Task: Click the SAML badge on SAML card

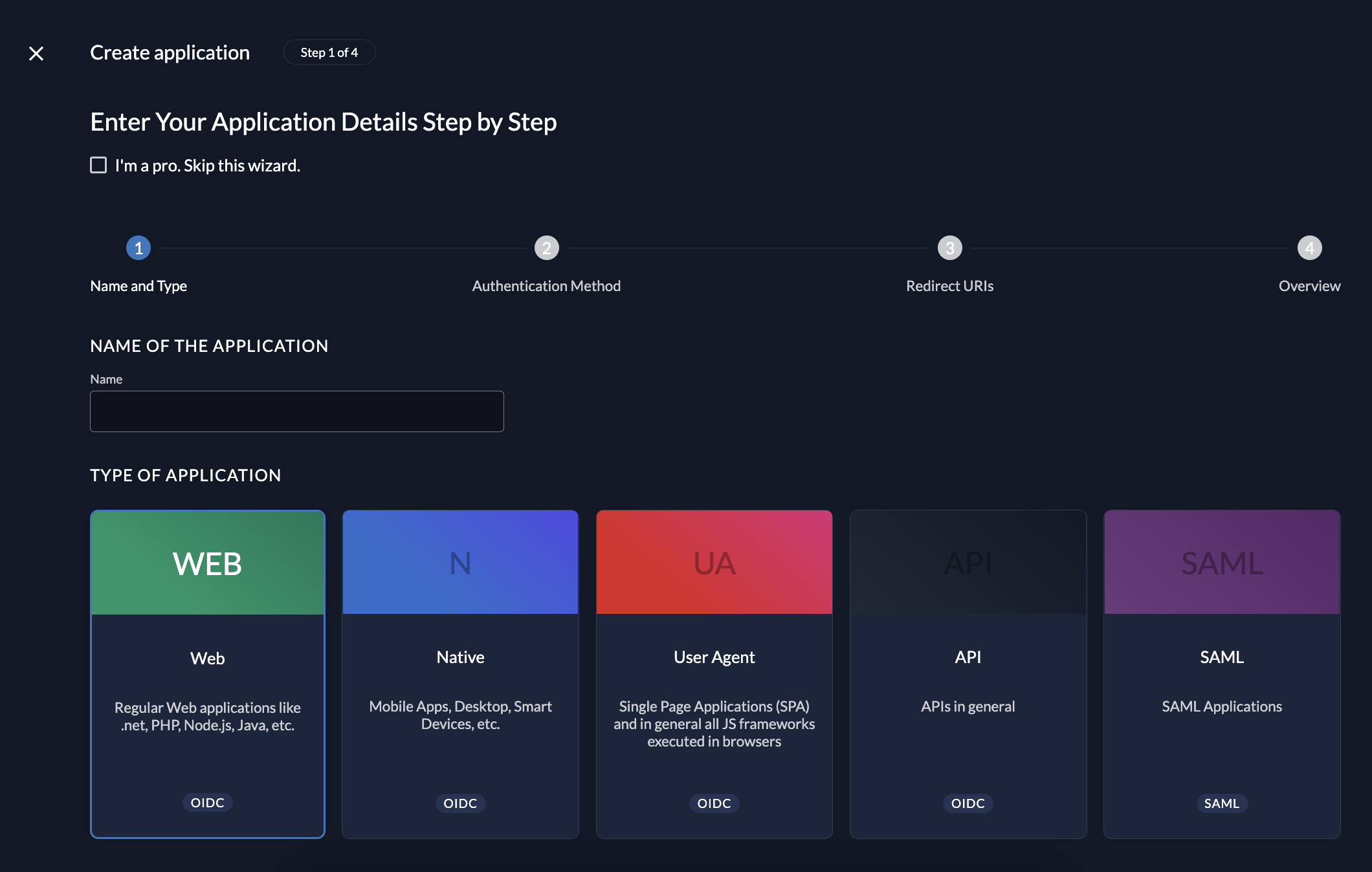Action: click(x=1221, y=803)
